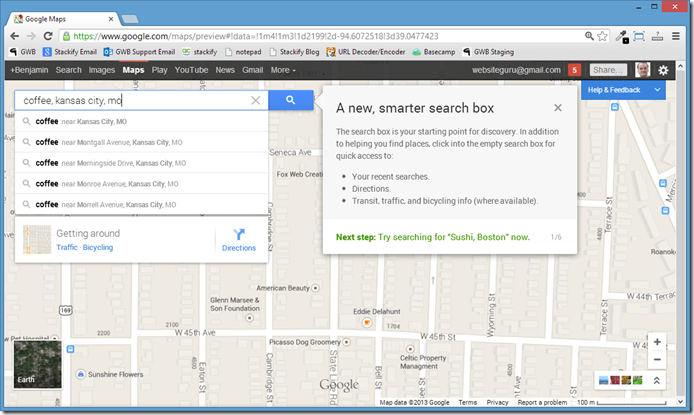The height and width of the screenshot is (415, 694).
Task: Open the Basecamp bookmark
Action: coord(434,52)
